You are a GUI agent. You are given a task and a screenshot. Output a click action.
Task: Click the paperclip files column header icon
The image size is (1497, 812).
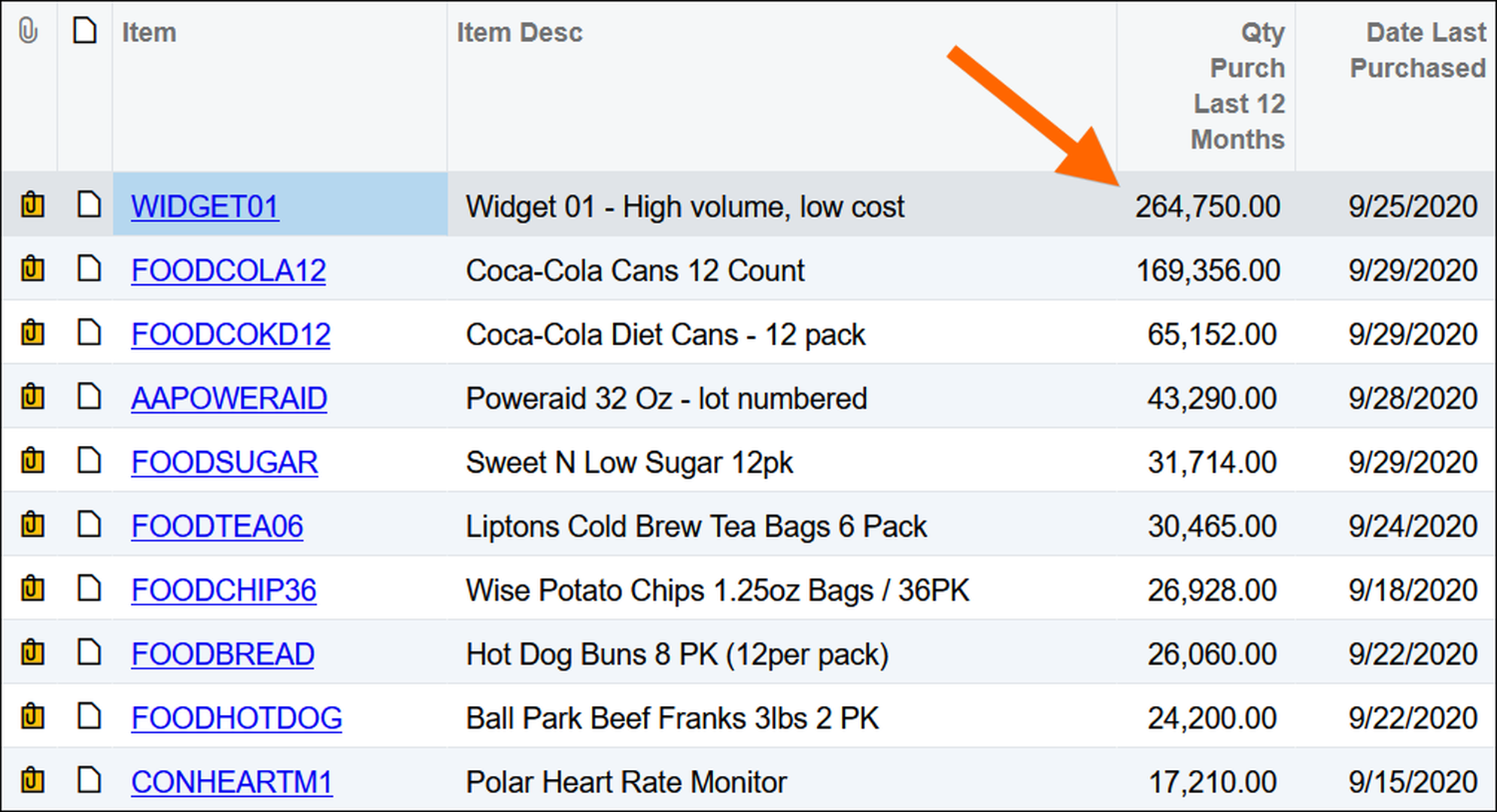pyautogui.click(x=28, y=32)
